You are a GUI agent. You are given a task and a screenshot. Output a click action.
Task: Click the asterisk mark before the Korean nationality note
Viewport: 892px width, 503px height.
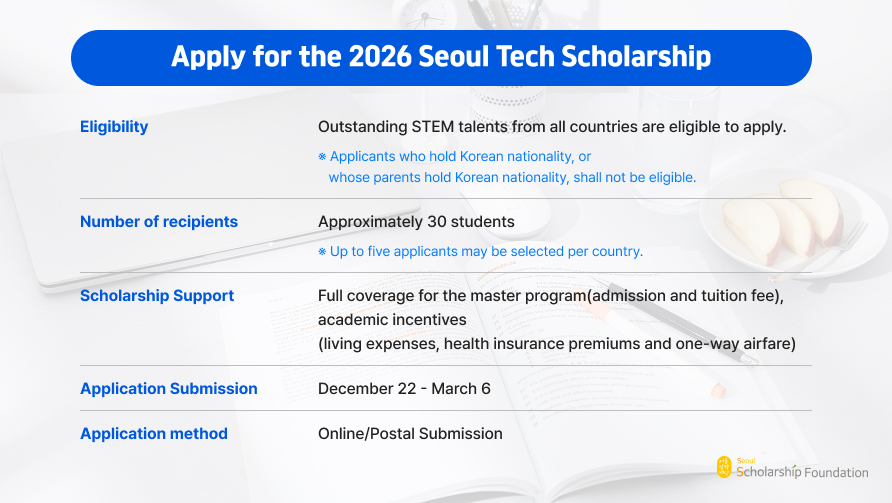[x=322, y=157]
